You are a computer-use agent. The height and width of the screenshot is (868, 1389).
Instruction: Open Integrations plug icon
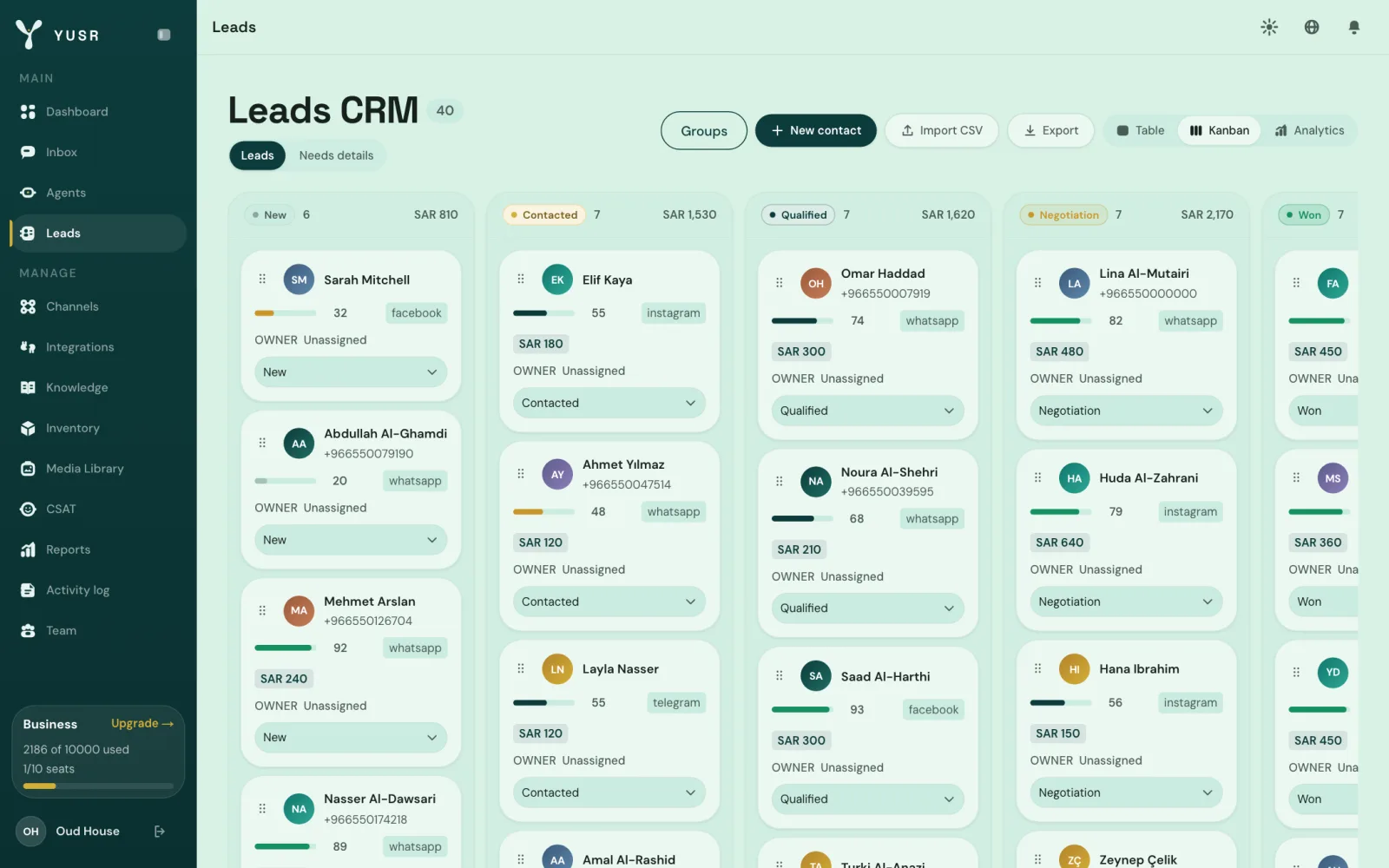click(28, 347)
